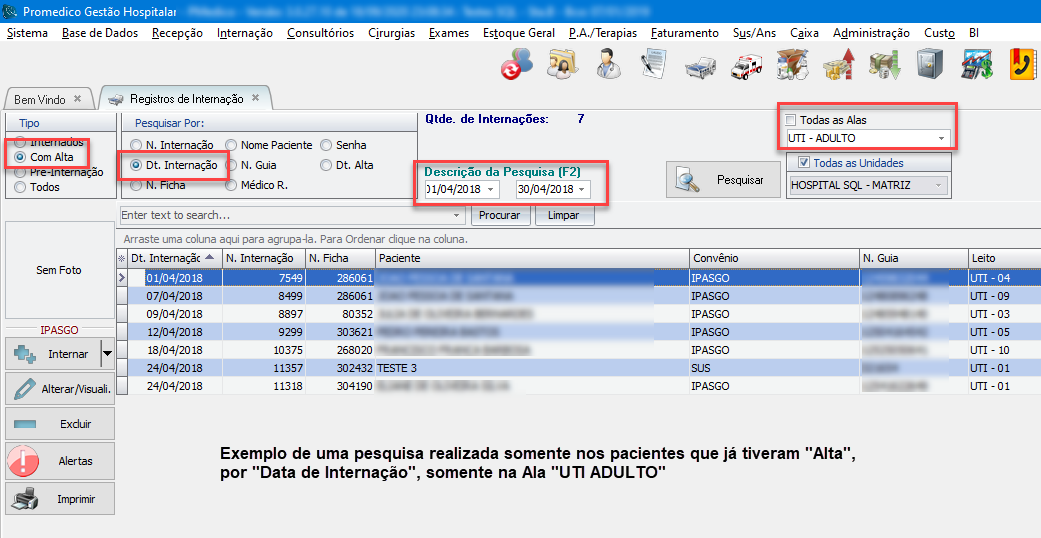Screen dimensions: 1041x538
Task: Open the financial chart calculator icon
Action: click(976, 65)
